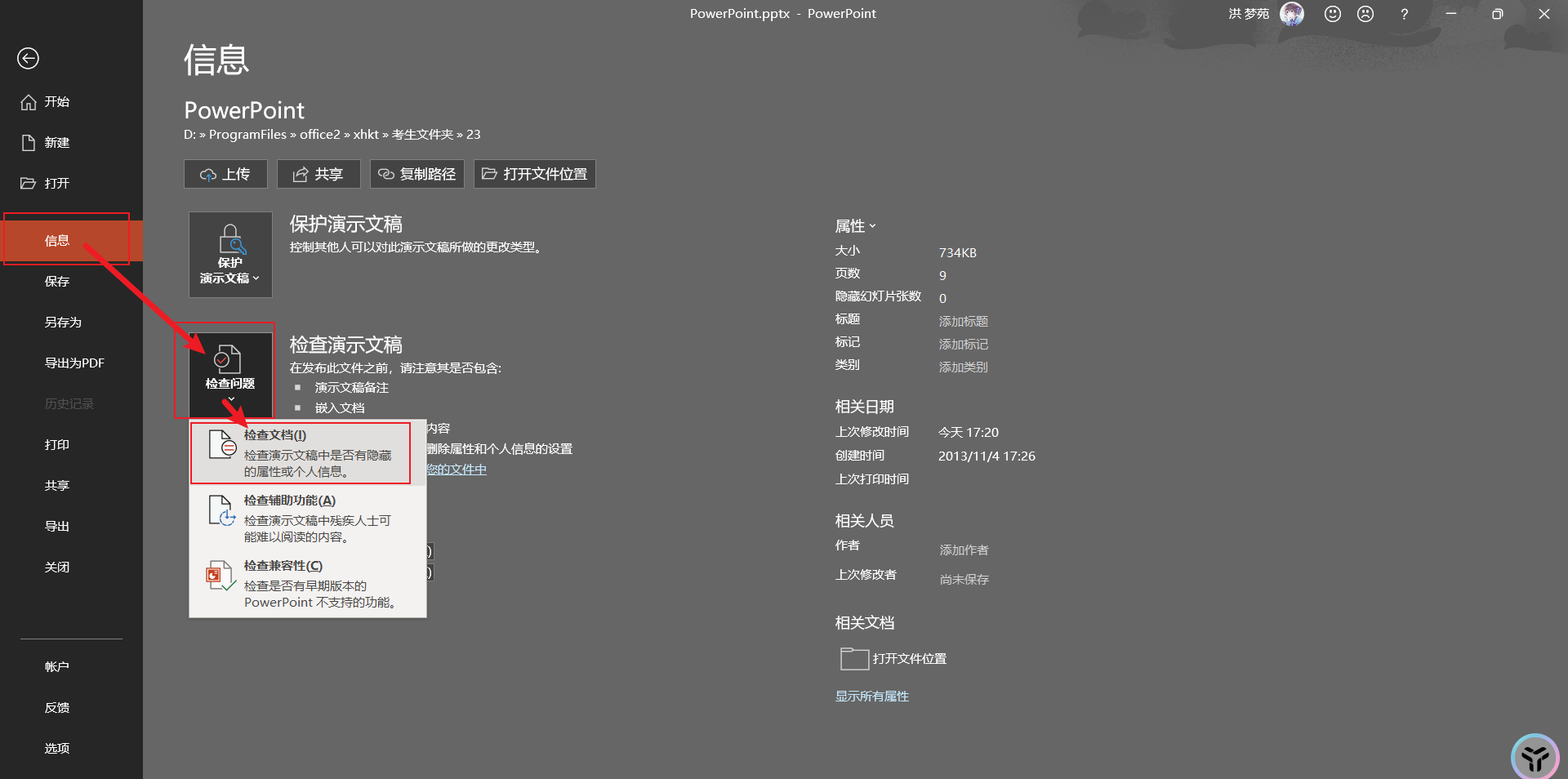Select 检查兼容性(C) menu entry
The width and height of the screenshot is (1568, 779).
click(308, 584)
